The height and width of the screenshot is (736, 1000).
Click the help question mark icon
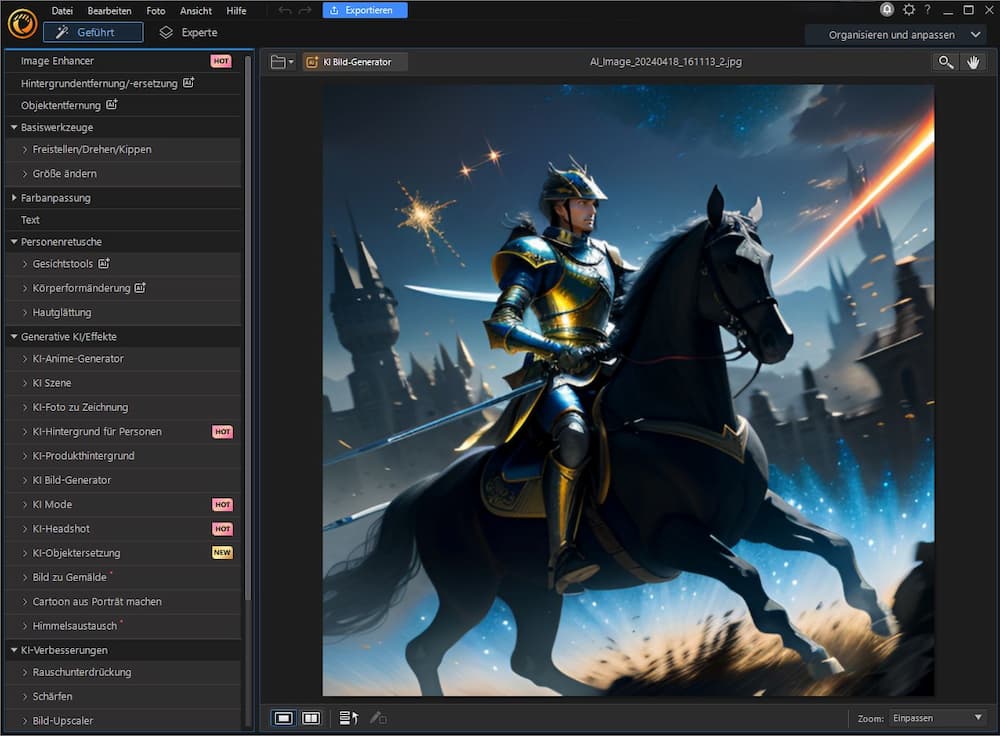tap(926, 10)
